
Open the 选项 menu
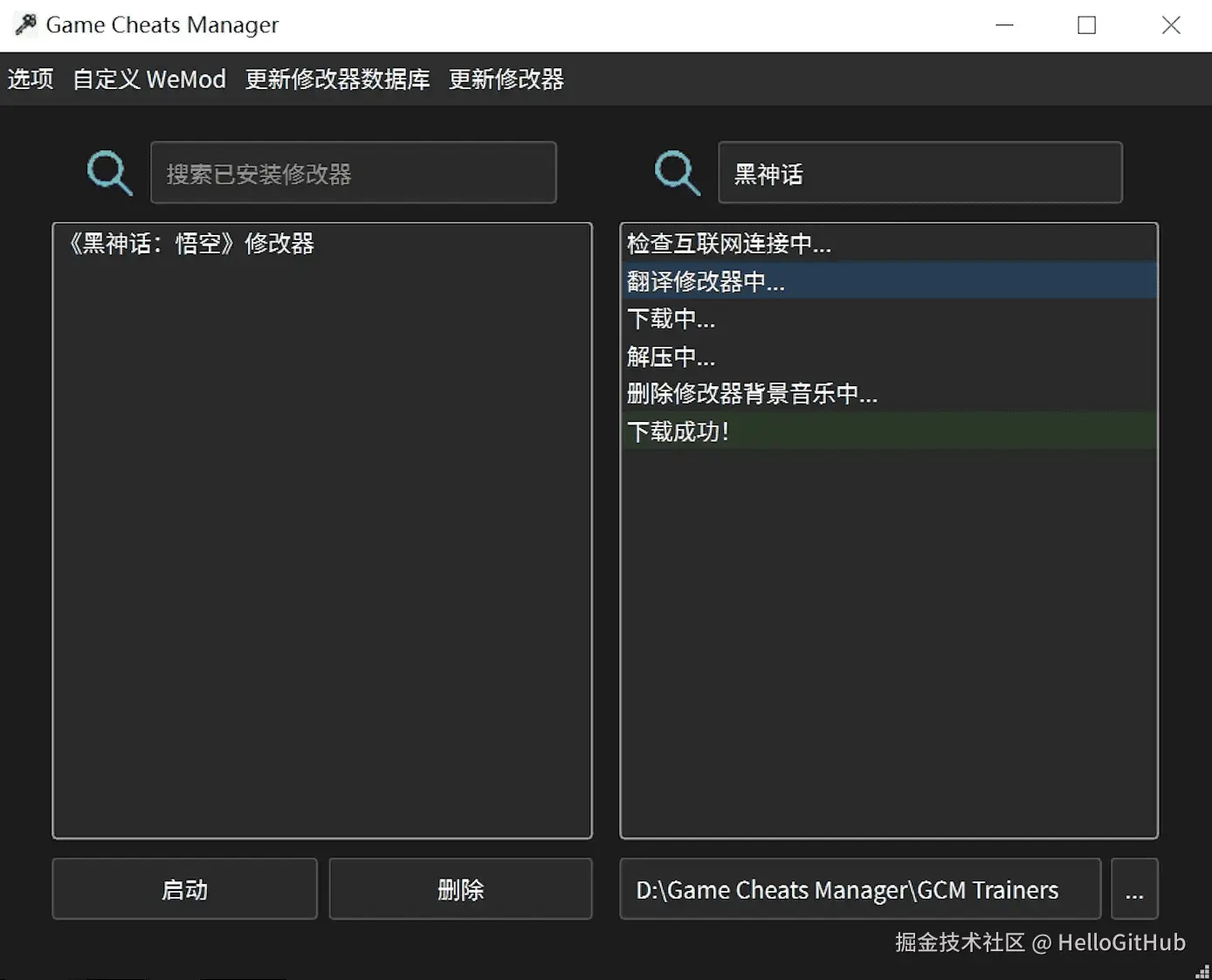(x=31, y=79)
